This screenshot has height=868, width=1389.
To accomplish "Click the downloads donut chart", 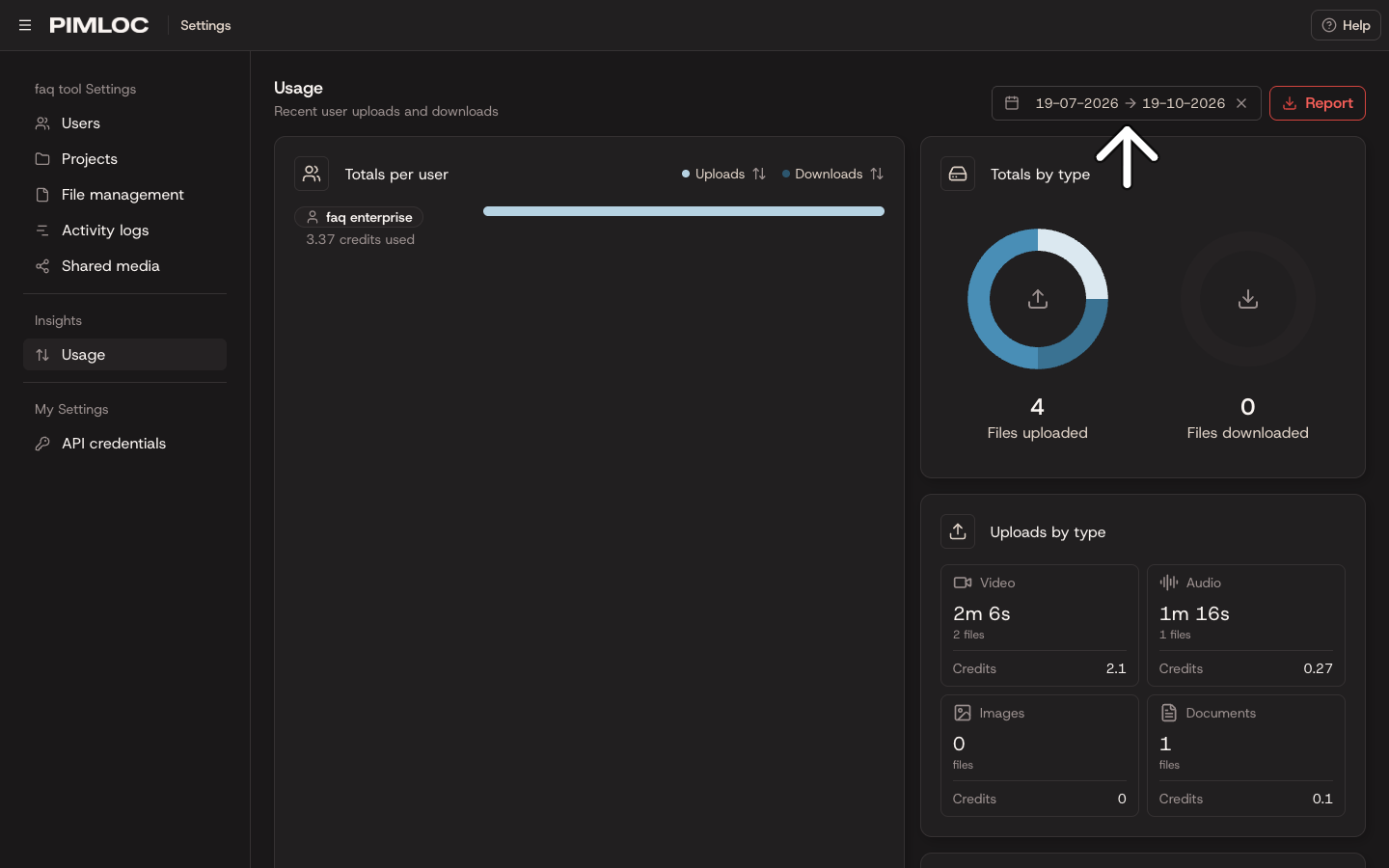I will [x=1248, y=299].
